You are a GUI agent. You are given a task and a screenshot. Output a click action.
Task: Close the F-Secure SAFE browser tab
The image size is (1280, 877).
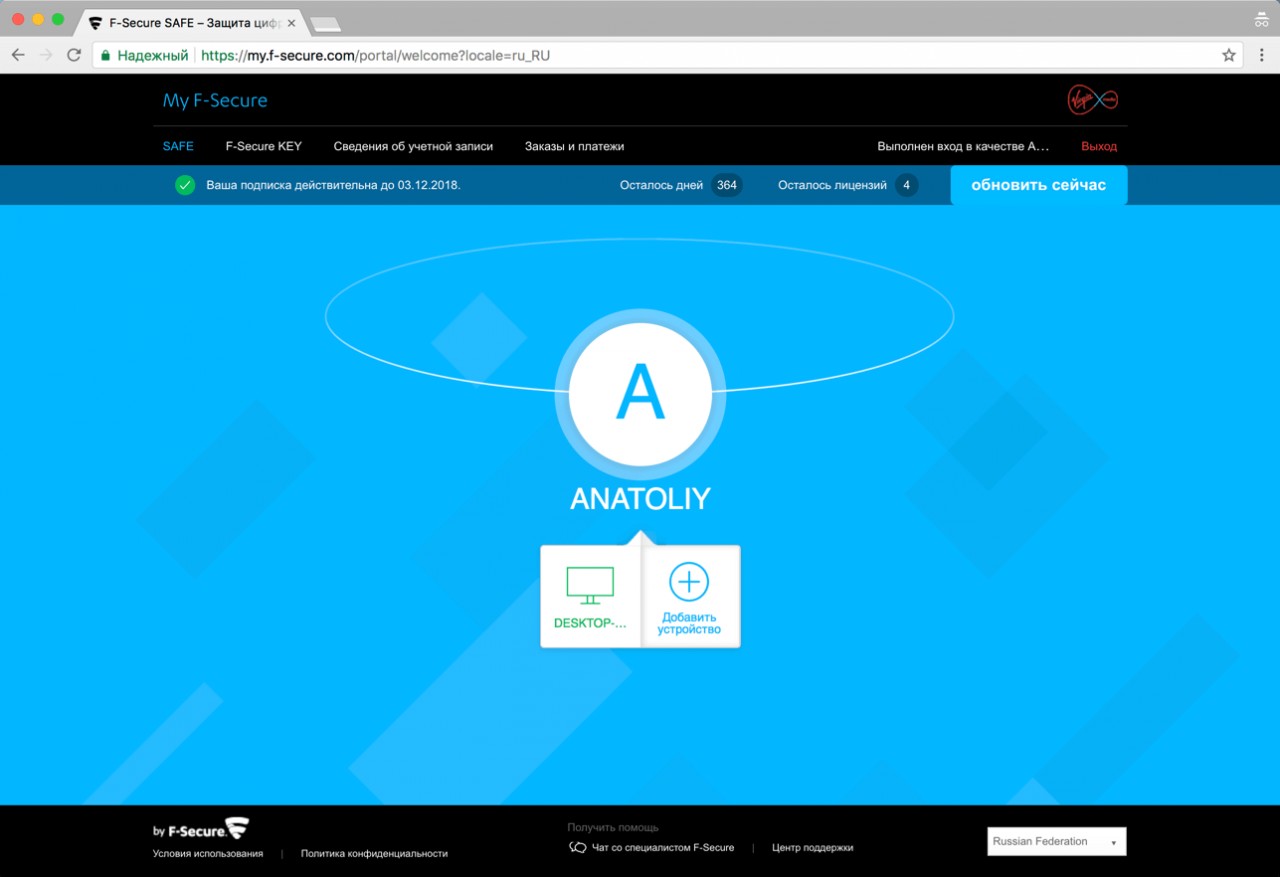[291, 22]
